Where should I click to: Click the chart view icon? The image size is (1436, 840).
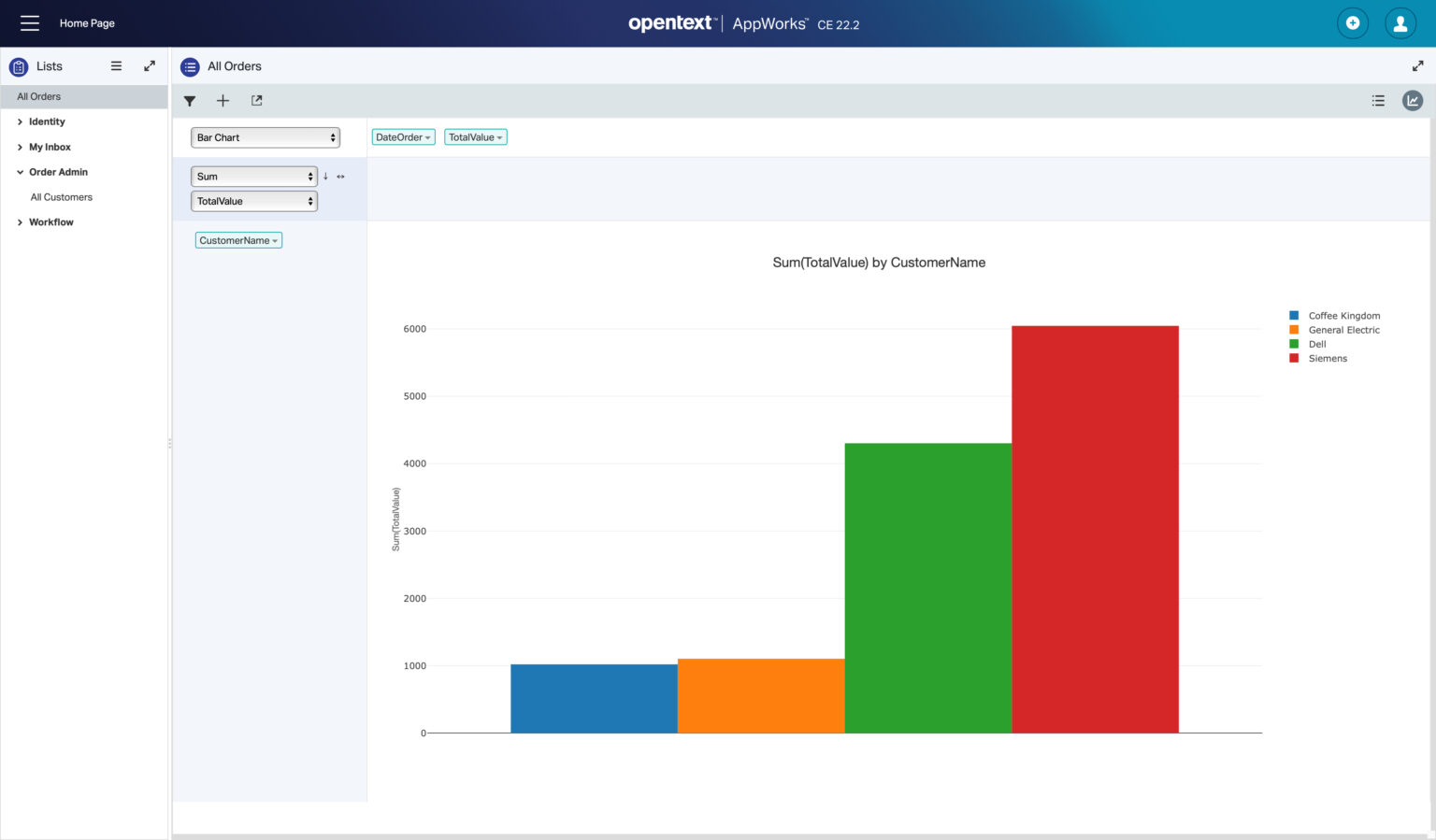tap(1413, 100)
